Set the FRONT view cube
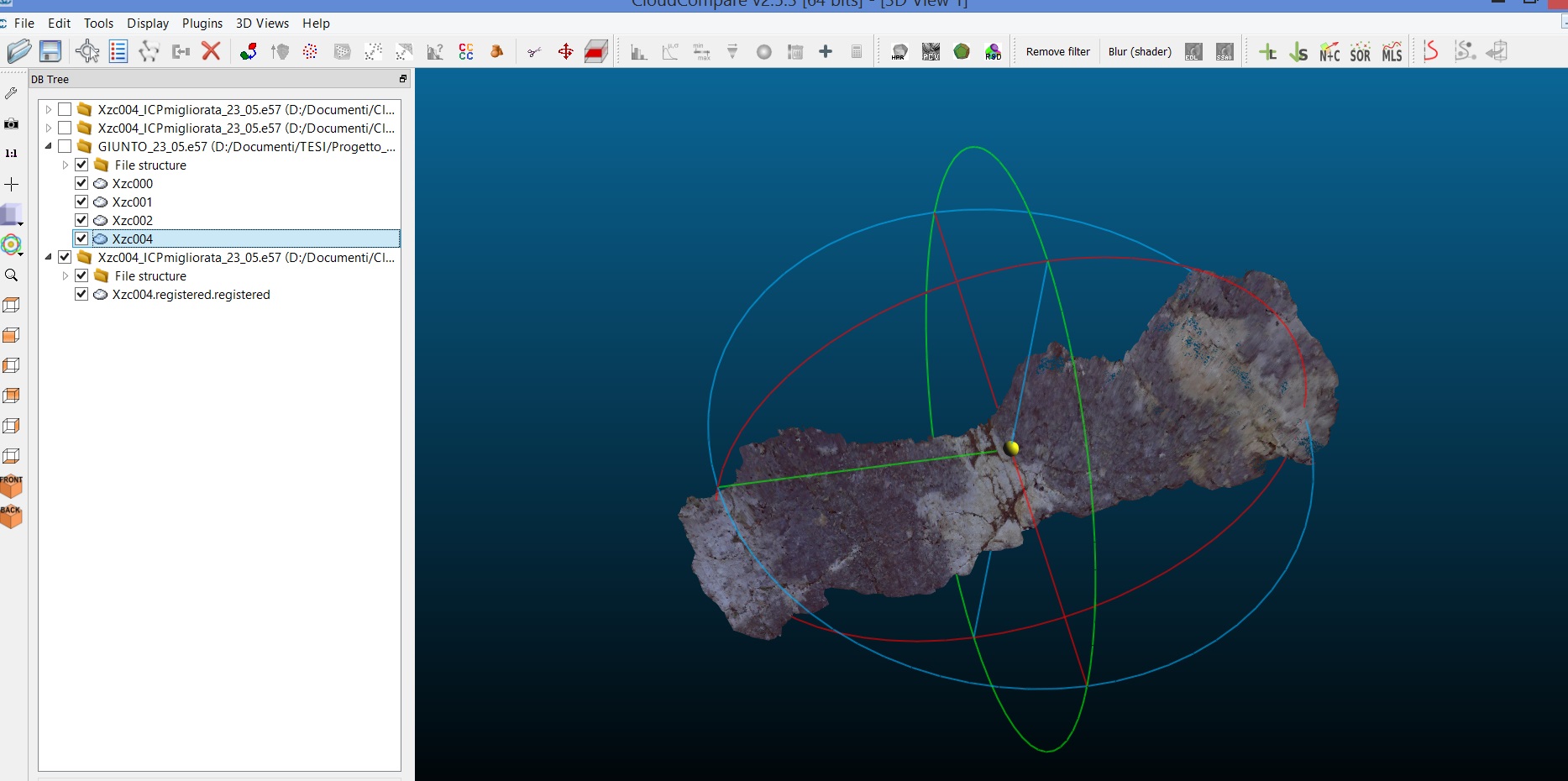Image resolution: width=1568 pixels, height=781 pixels. coord(12,486)
